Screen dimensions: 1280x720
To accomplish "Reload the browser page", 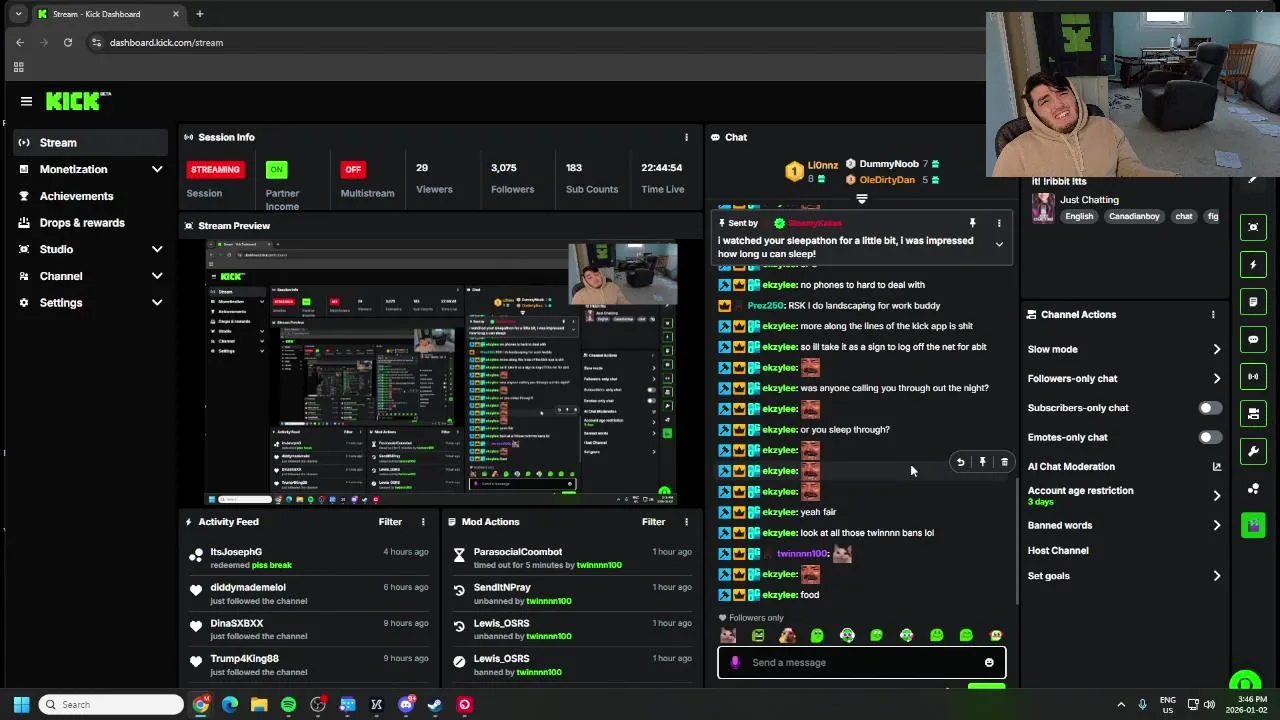I will click(67, 42).
